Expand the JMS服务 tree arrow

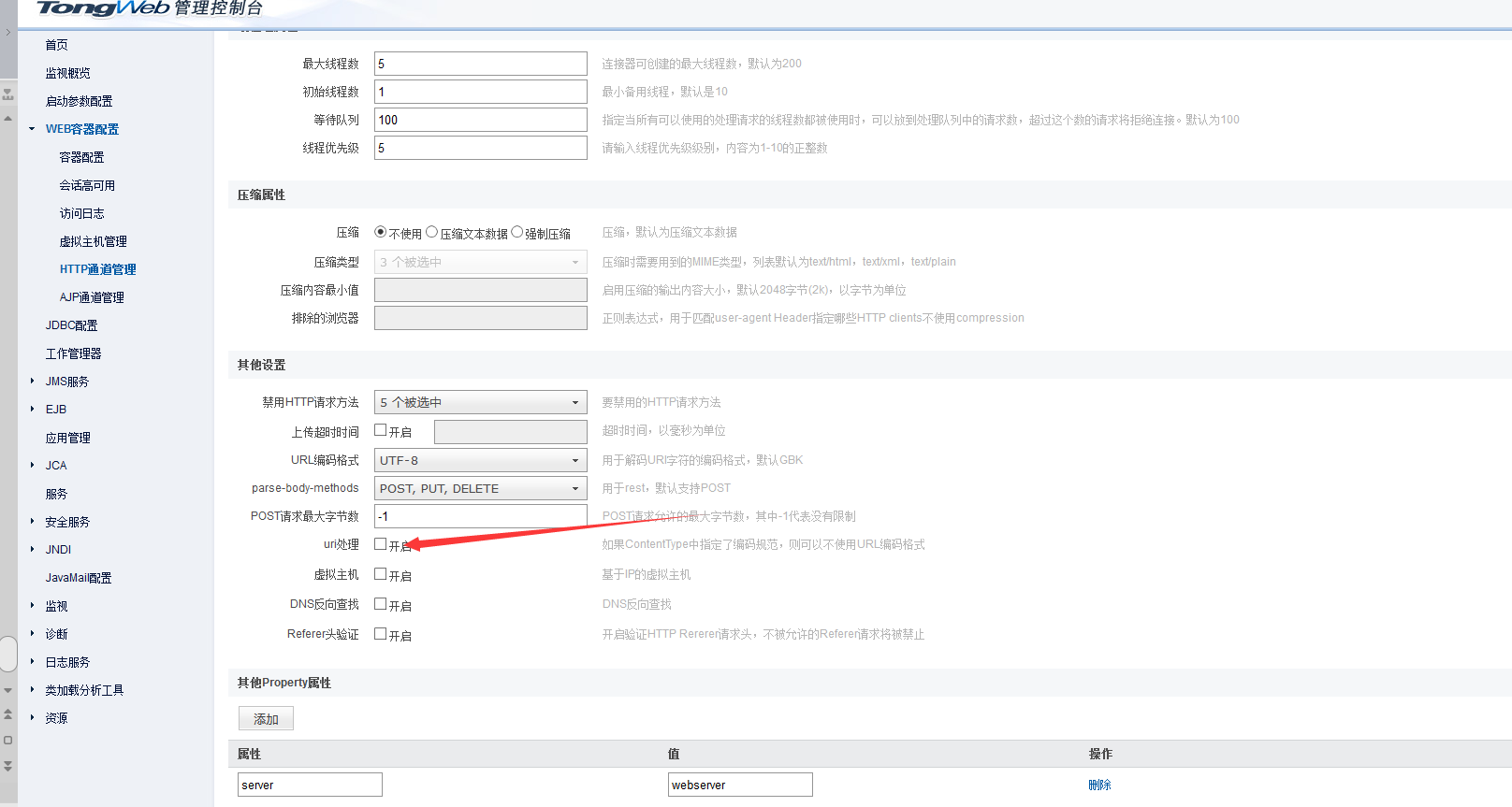coord(32,382)
